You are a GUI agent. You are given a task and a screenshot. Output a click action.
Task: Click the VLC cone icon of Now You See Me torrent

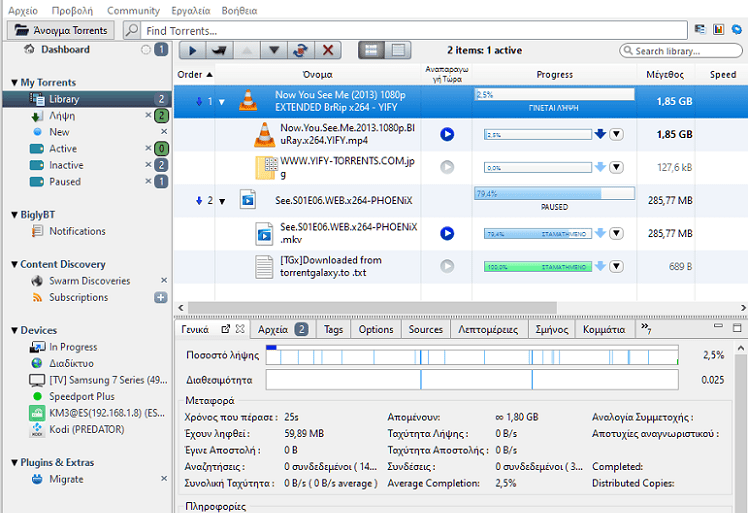point(248,101)
